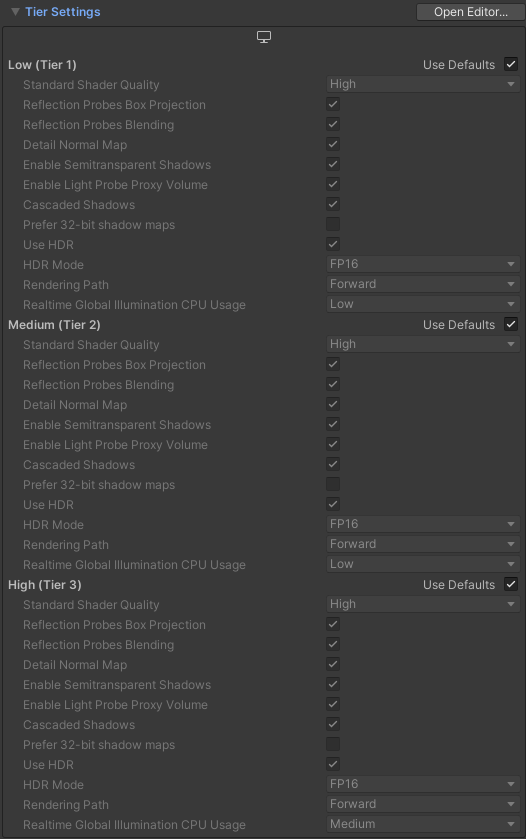The image size is (526, 839).
Task: Open Tier 3 HDR Mode dropdown
Action: click(x=423, y=784)
